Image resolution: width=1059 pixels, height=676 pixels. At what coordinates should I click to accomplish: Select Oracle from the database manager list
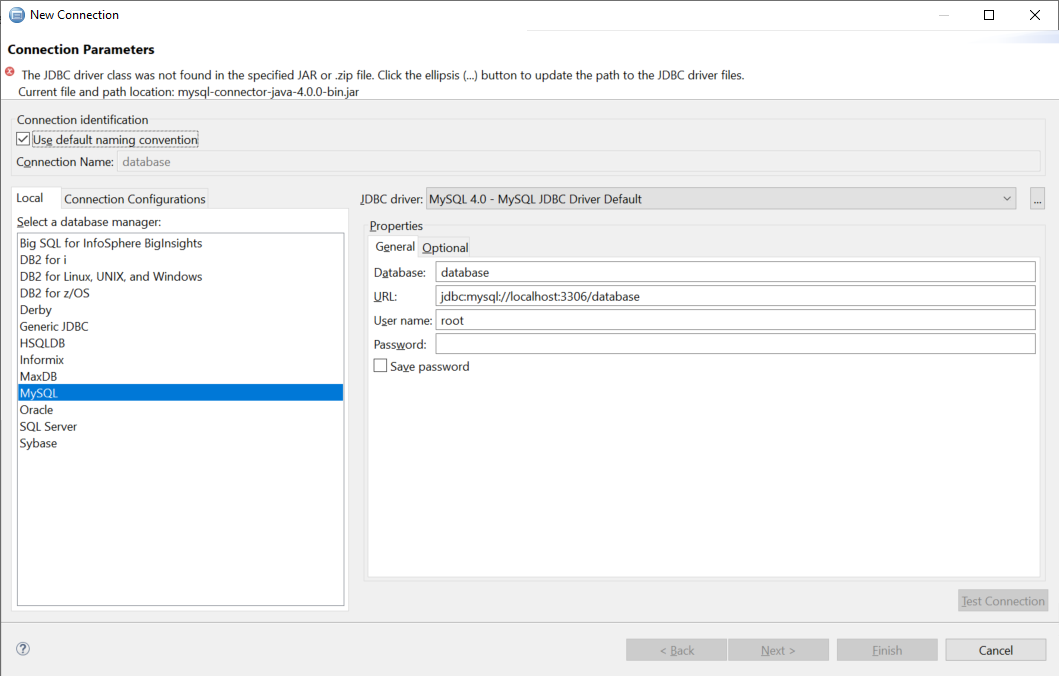pos(36,409)
